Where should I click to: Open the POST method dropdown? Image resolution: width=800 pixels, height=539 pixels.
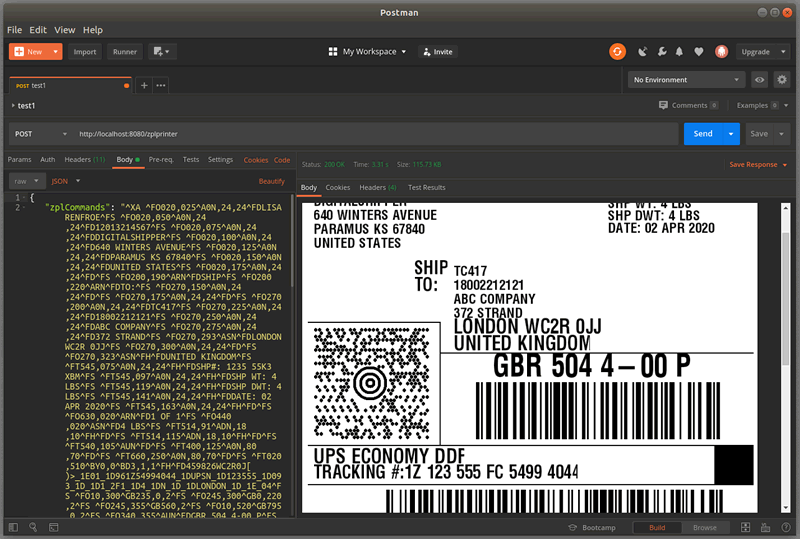coord(38,133)
